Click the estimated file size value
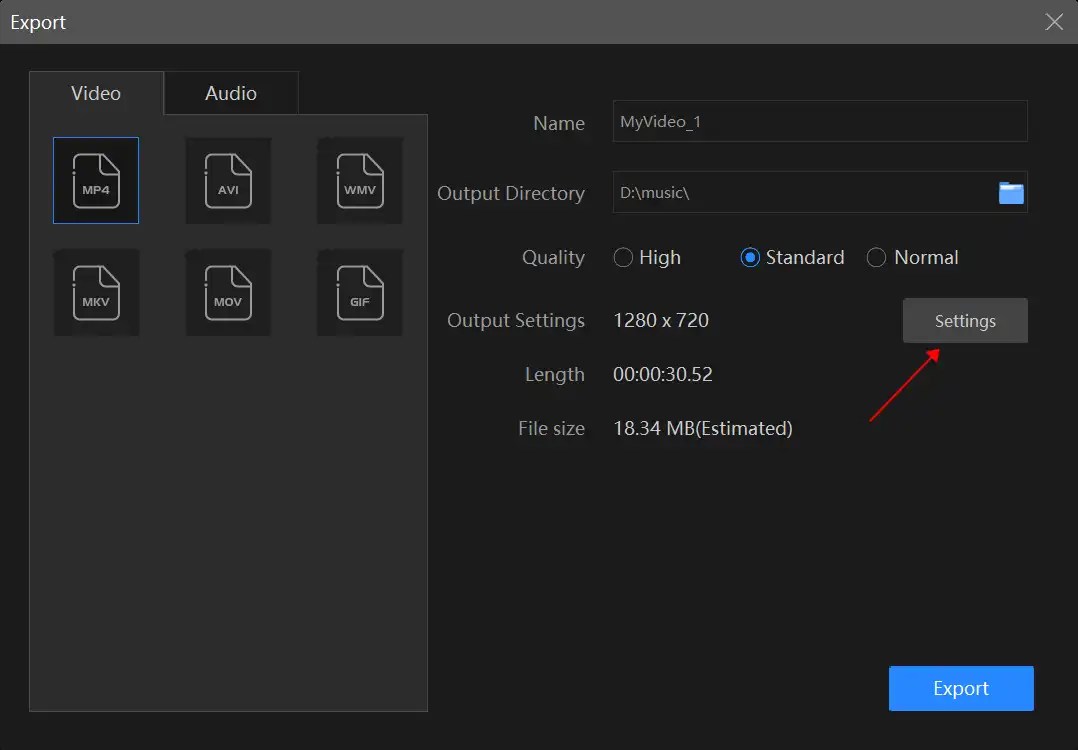Image resolution: width=1078 pixels, height=750 pixels. [703, 428]
